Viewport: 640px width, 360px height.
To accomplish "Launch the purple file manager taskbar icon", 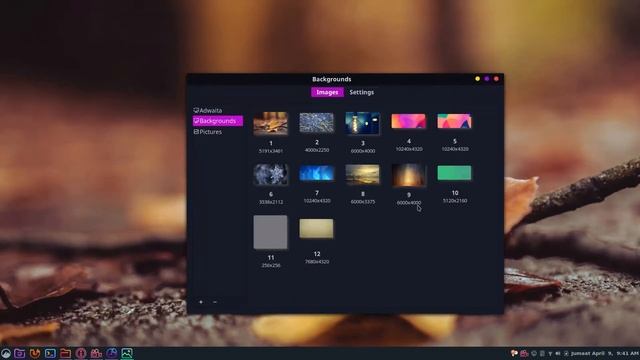I will click(x=20, y=353).
